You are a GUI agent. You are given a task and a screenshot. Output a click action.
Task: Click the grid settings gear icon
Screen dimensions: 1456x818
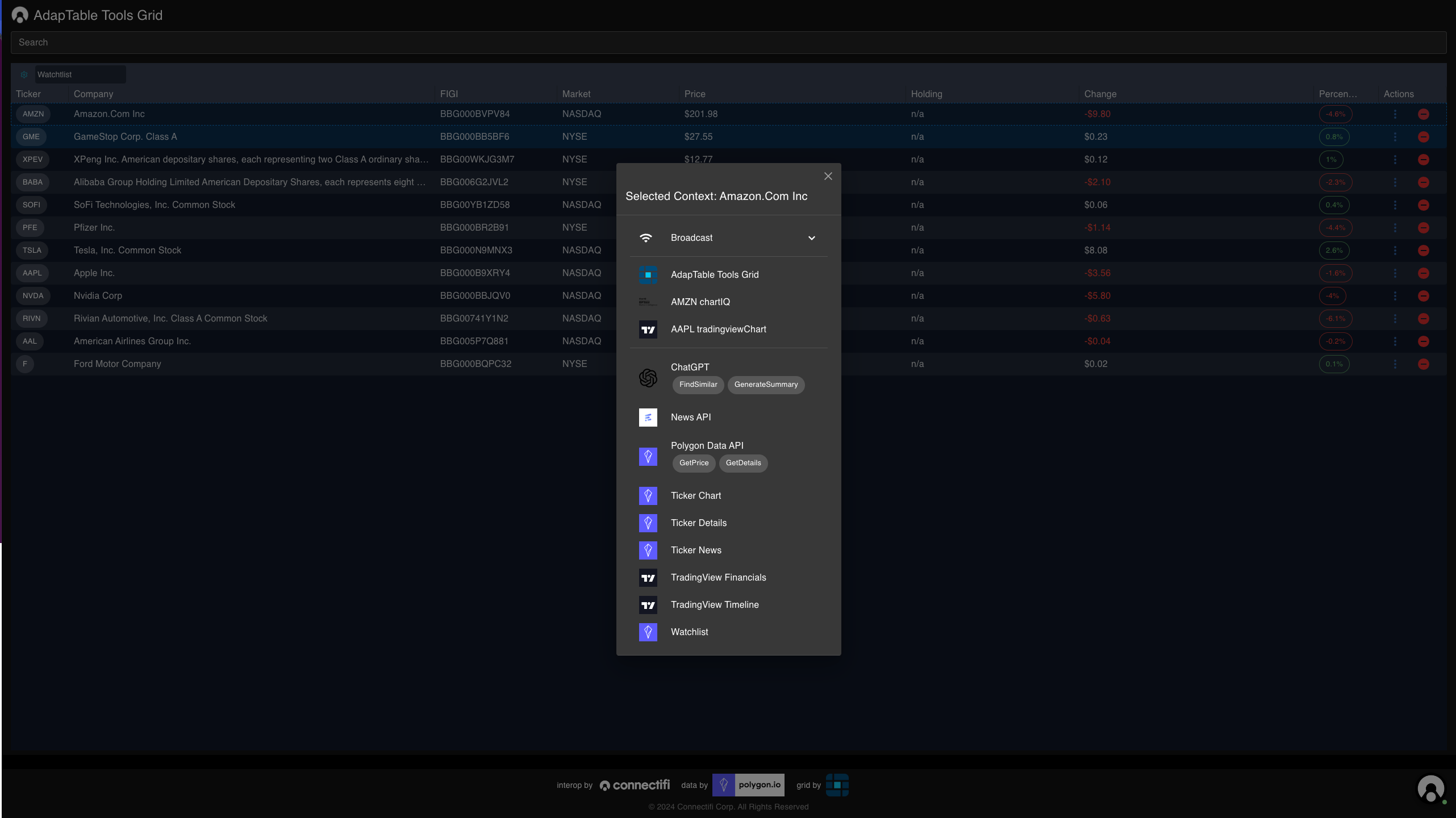coord(24,74)
